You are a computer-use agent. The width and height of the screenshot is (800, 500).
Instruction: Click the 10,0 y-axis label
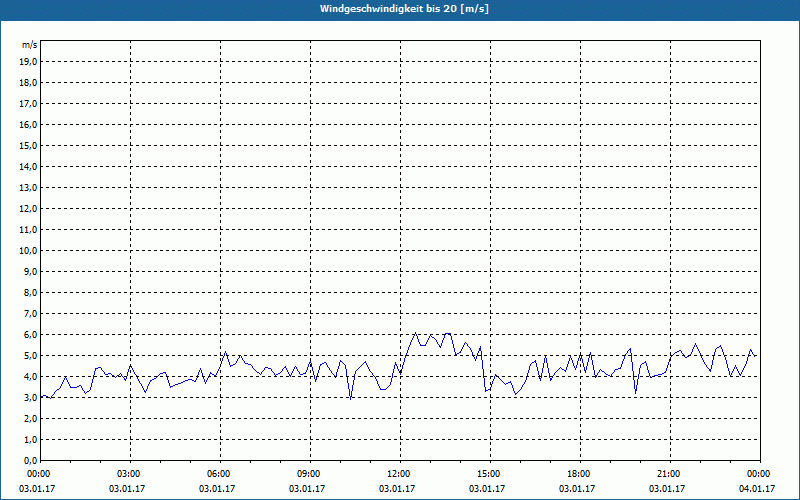pos(29,251)
